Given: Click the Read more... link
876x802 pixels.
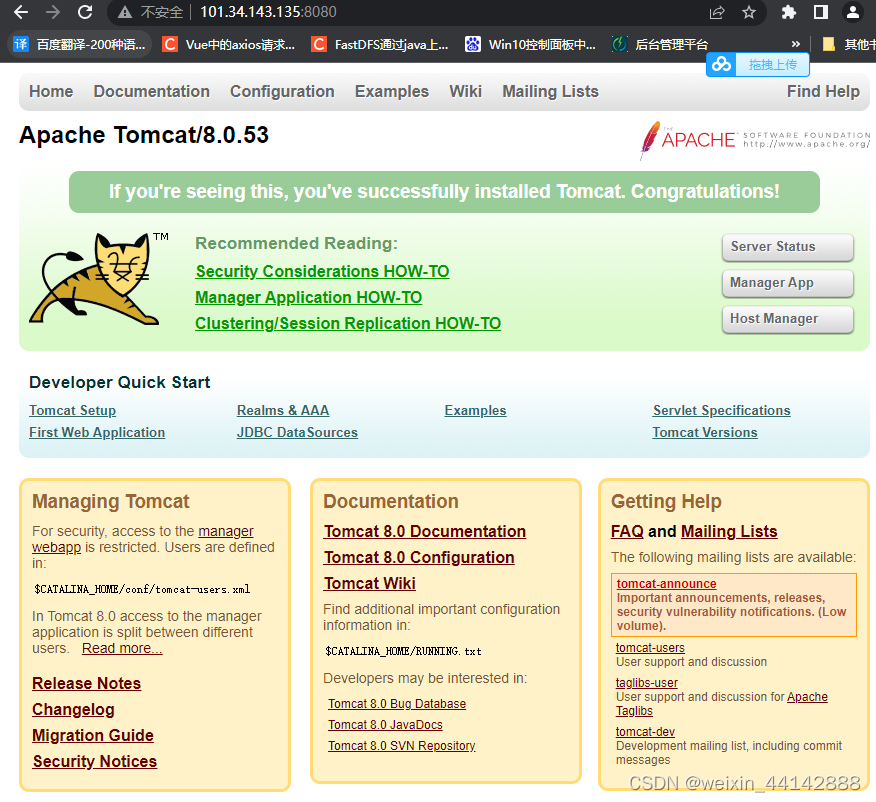Looking at the screenshot, I should [122, 648].
